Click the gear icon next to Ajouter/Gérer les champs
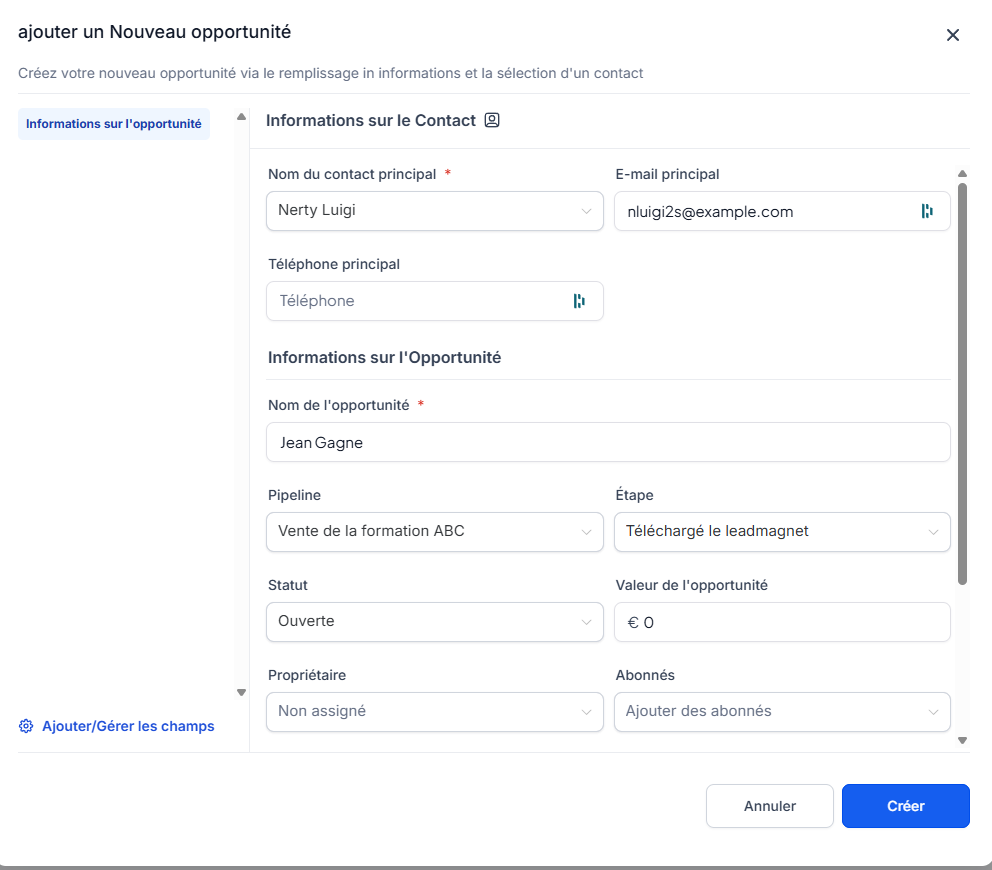Image resolution: width=992 pixels, height=870 pixels. tap(26, 726)
